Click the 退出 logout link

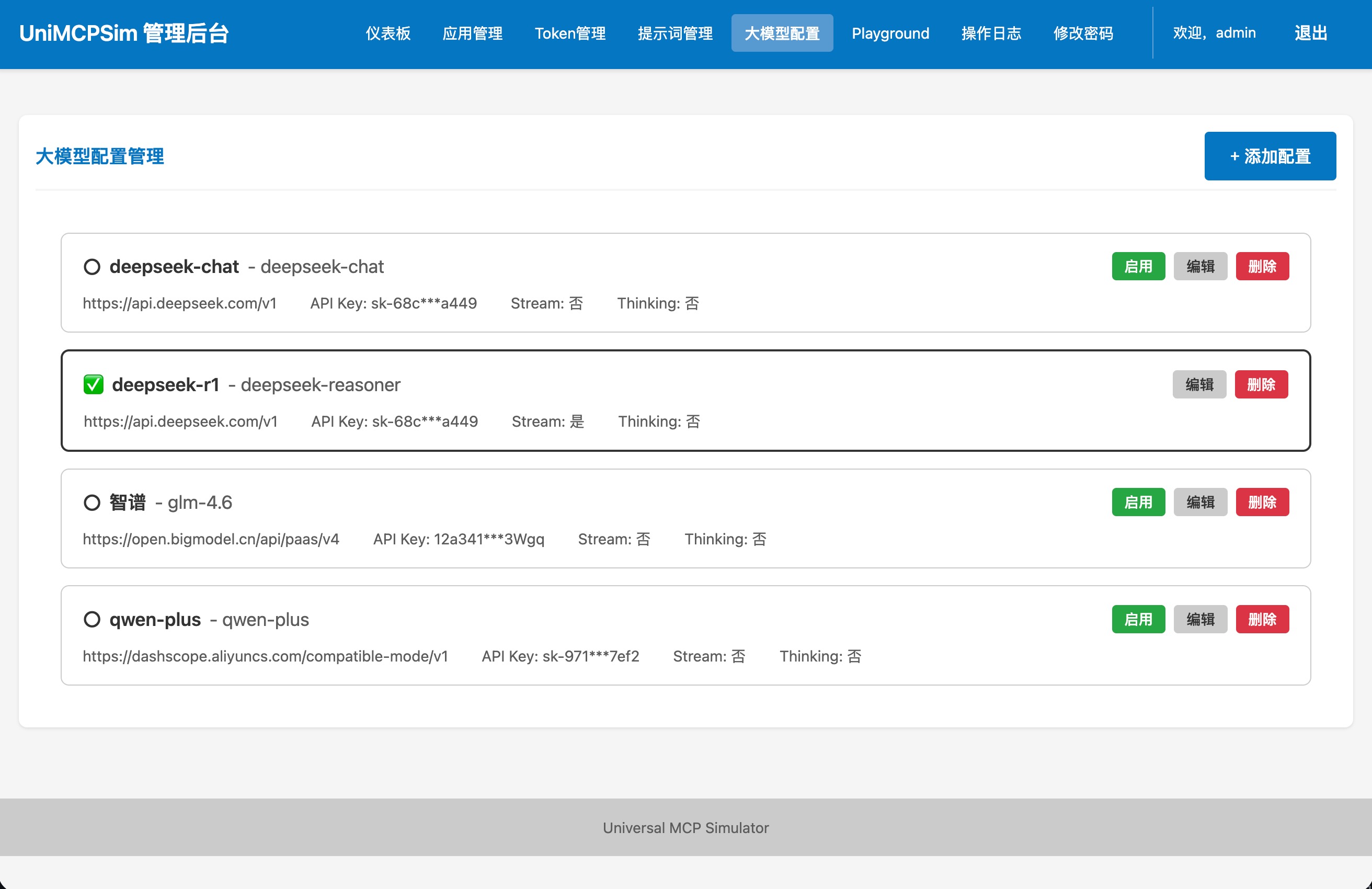point(1311,33)
